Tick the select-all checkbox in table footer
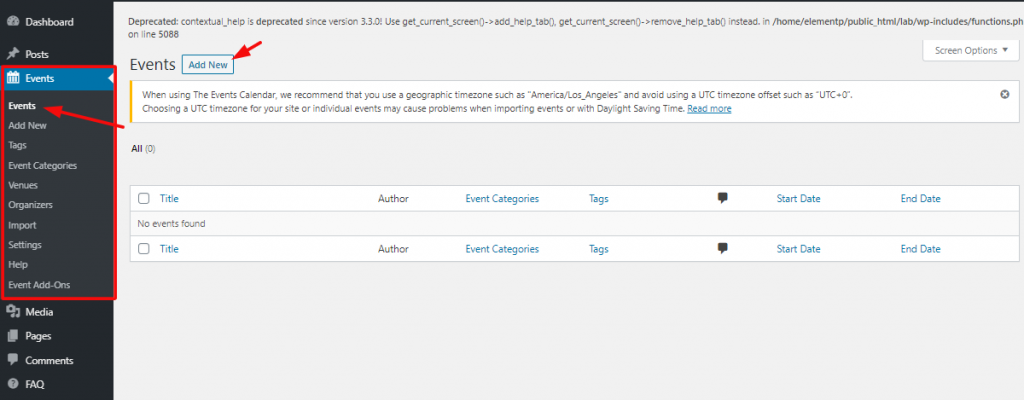The width and height of the screenshot is (1024, 400). (x=144, y=248)
